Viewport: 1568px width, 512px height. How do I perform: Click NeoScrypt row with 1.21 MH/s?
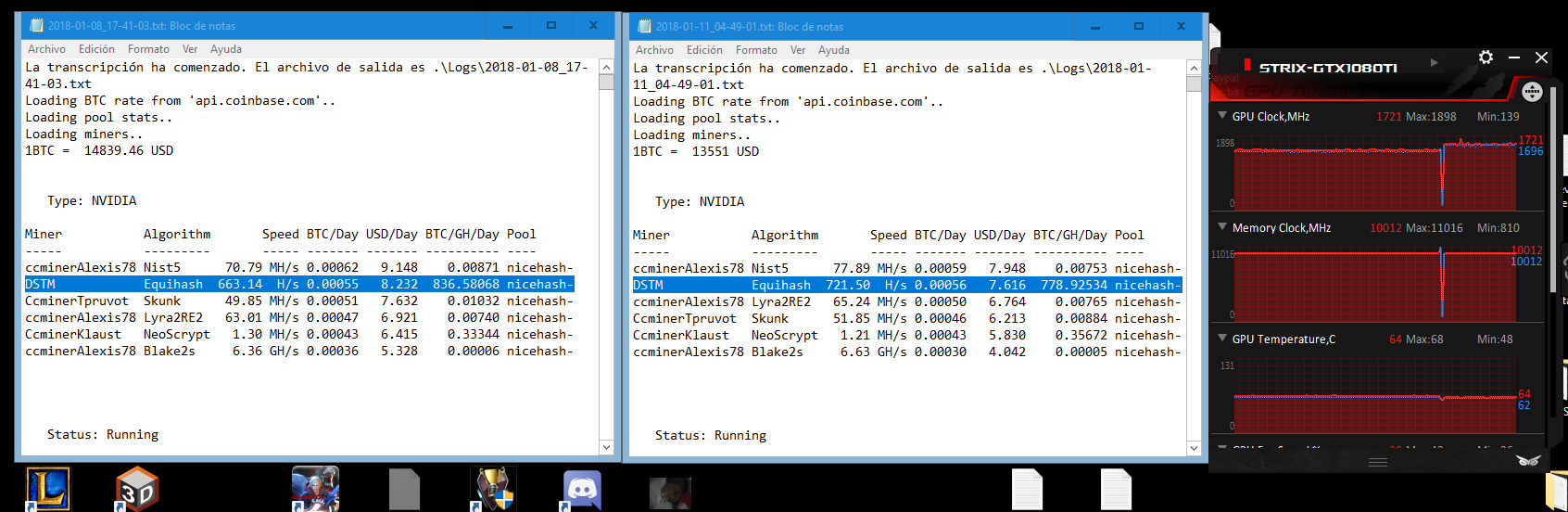pos(907,335)
